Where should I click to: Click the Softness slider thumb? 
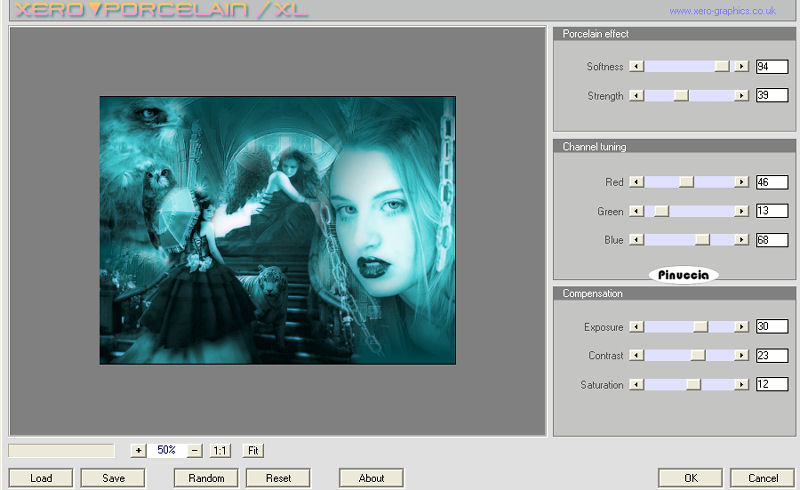click(722, 66)
